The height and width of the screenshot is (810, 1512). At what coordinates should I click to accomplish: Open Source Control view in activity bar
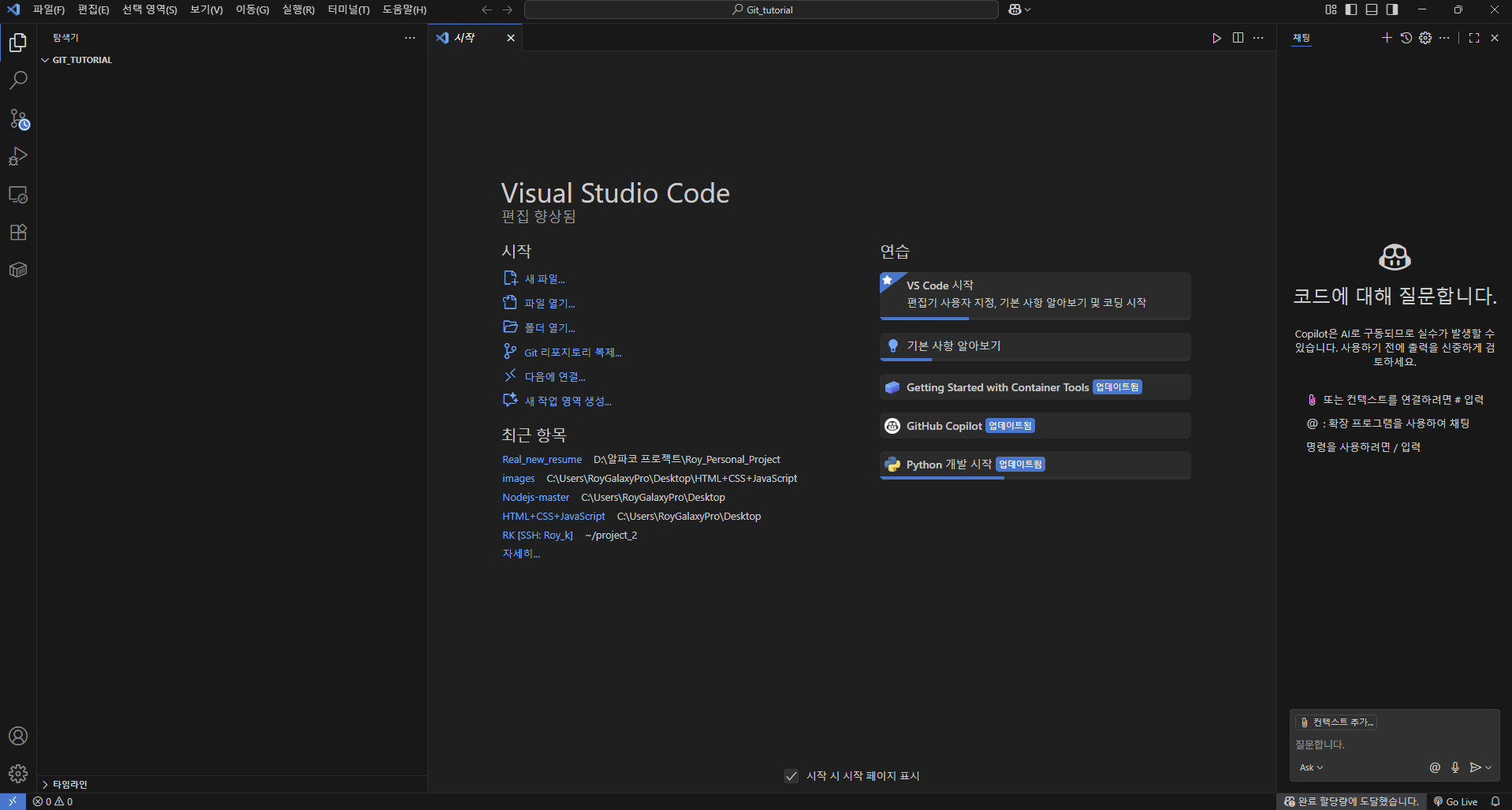(18, 118)
